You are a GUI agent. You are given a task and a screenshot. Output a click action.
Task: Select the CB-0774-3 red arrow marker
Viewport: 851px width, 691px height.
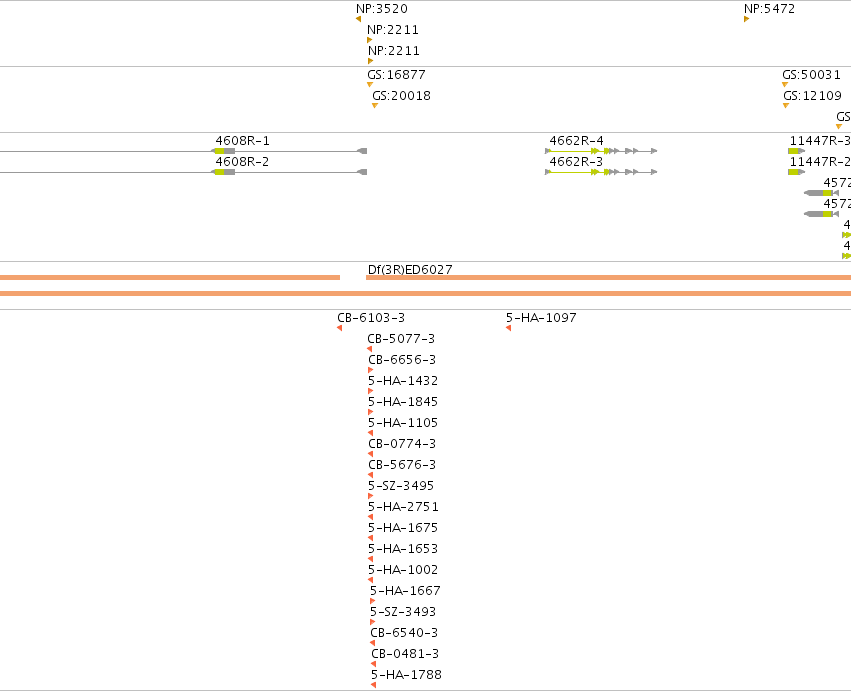click(x=371, y=454)
